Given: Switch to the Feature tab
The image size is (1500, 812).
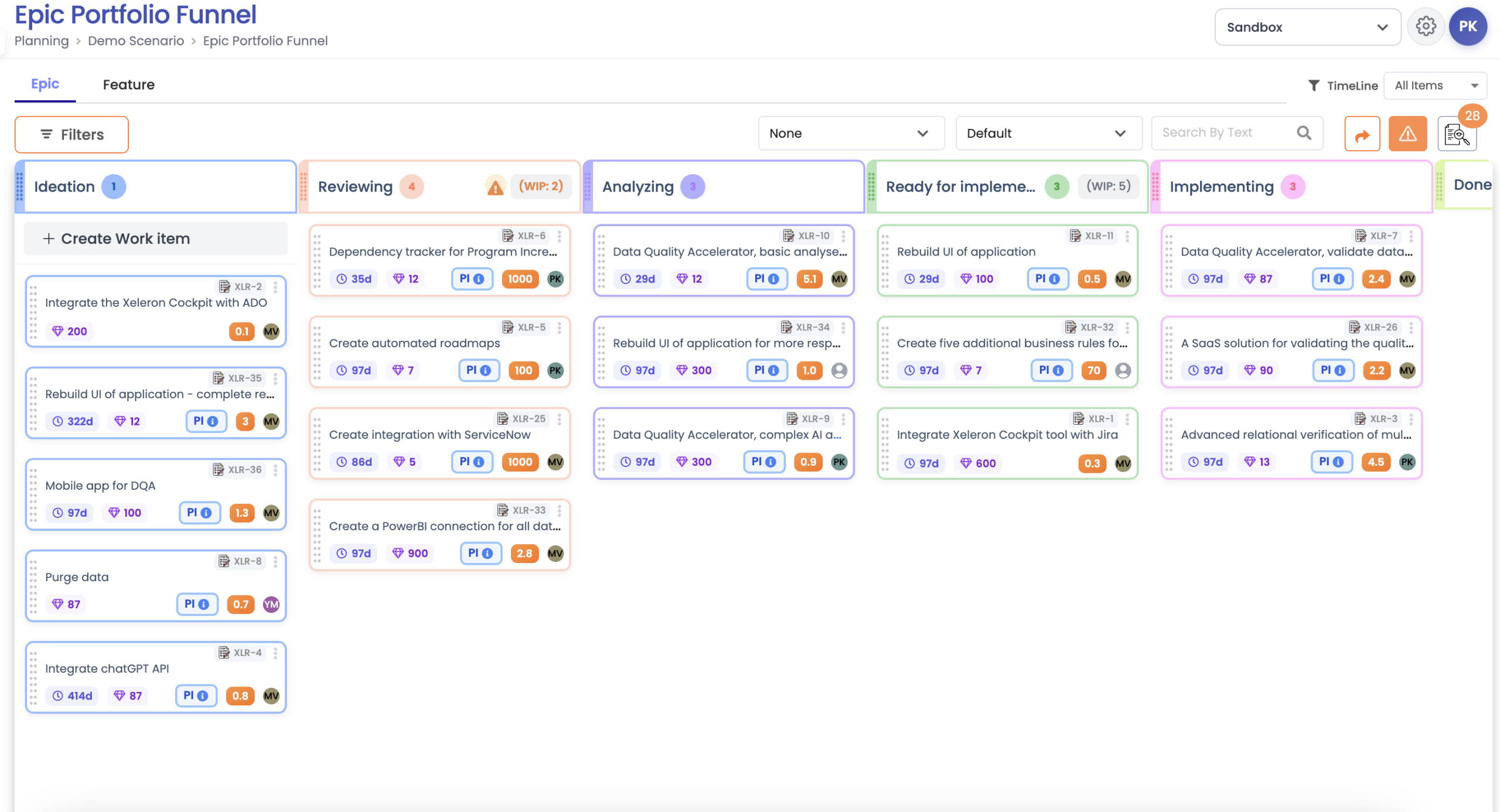Looking at the screenshot, I should point(129,85).
